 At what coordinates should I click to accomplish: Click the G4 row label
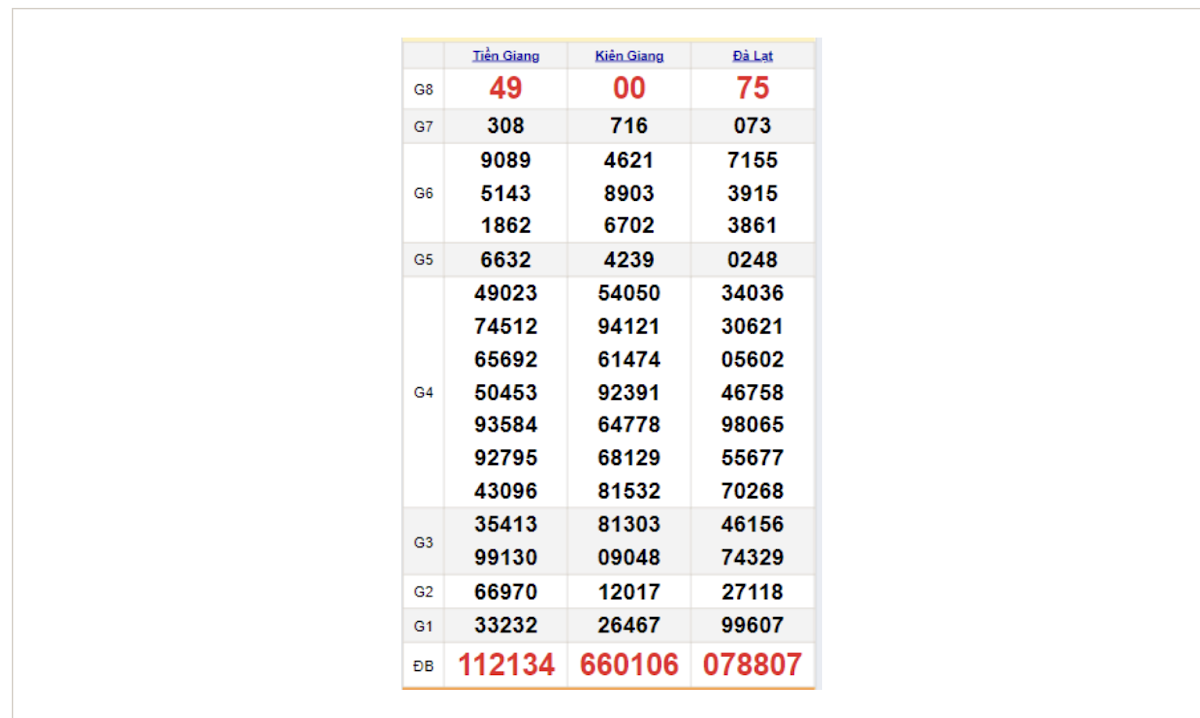coord(424,393)
